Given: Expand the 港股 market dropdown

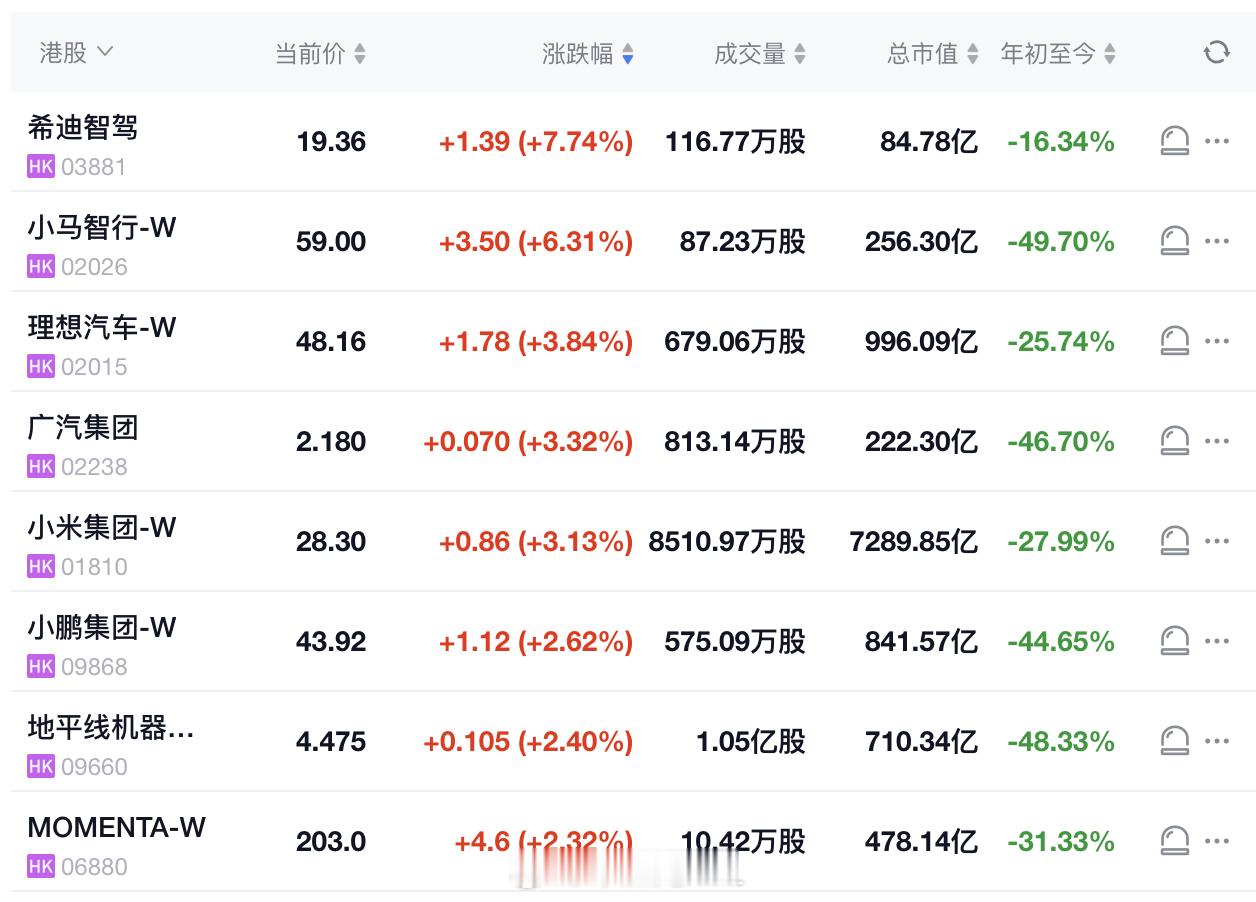Looking at the screenshot, I should (x=76, y=52).
